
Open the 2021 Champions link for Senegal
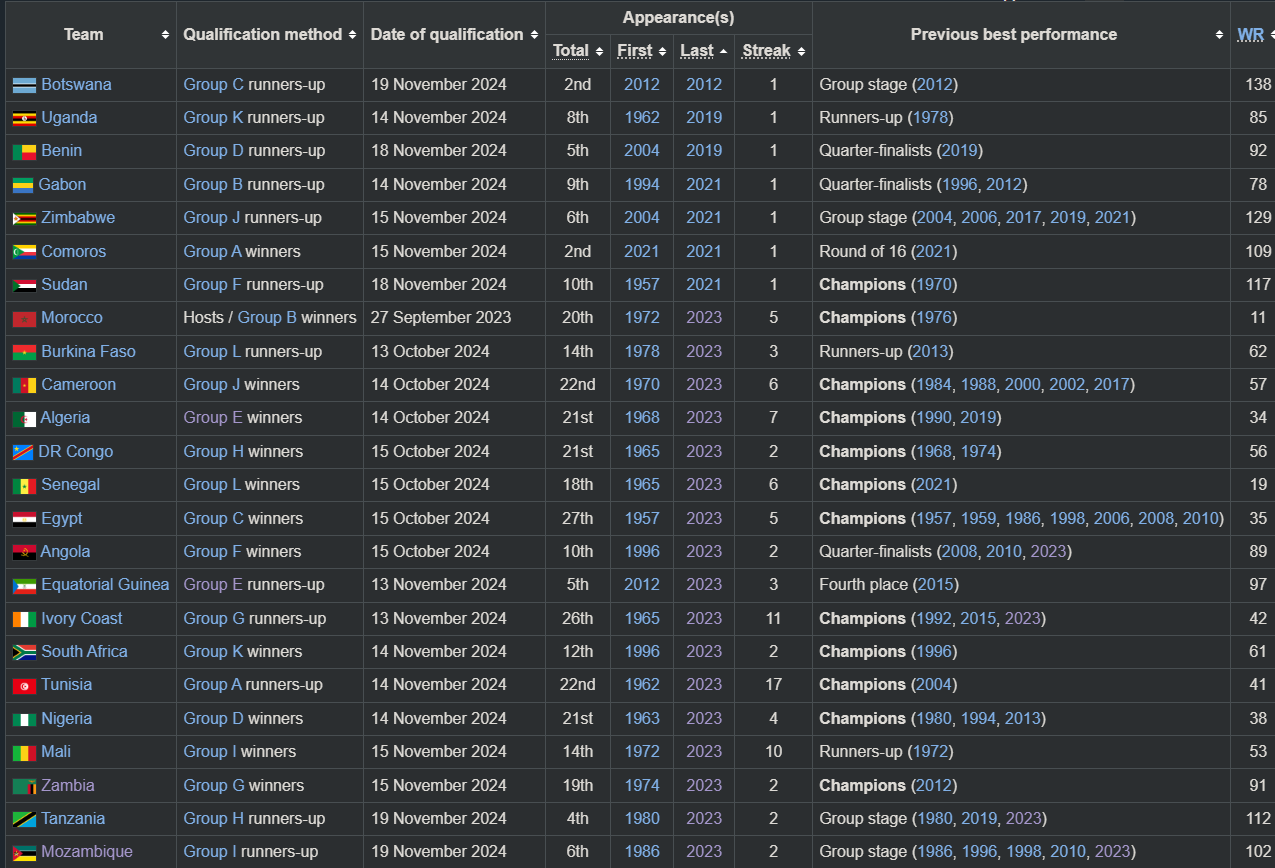(934, 484)
